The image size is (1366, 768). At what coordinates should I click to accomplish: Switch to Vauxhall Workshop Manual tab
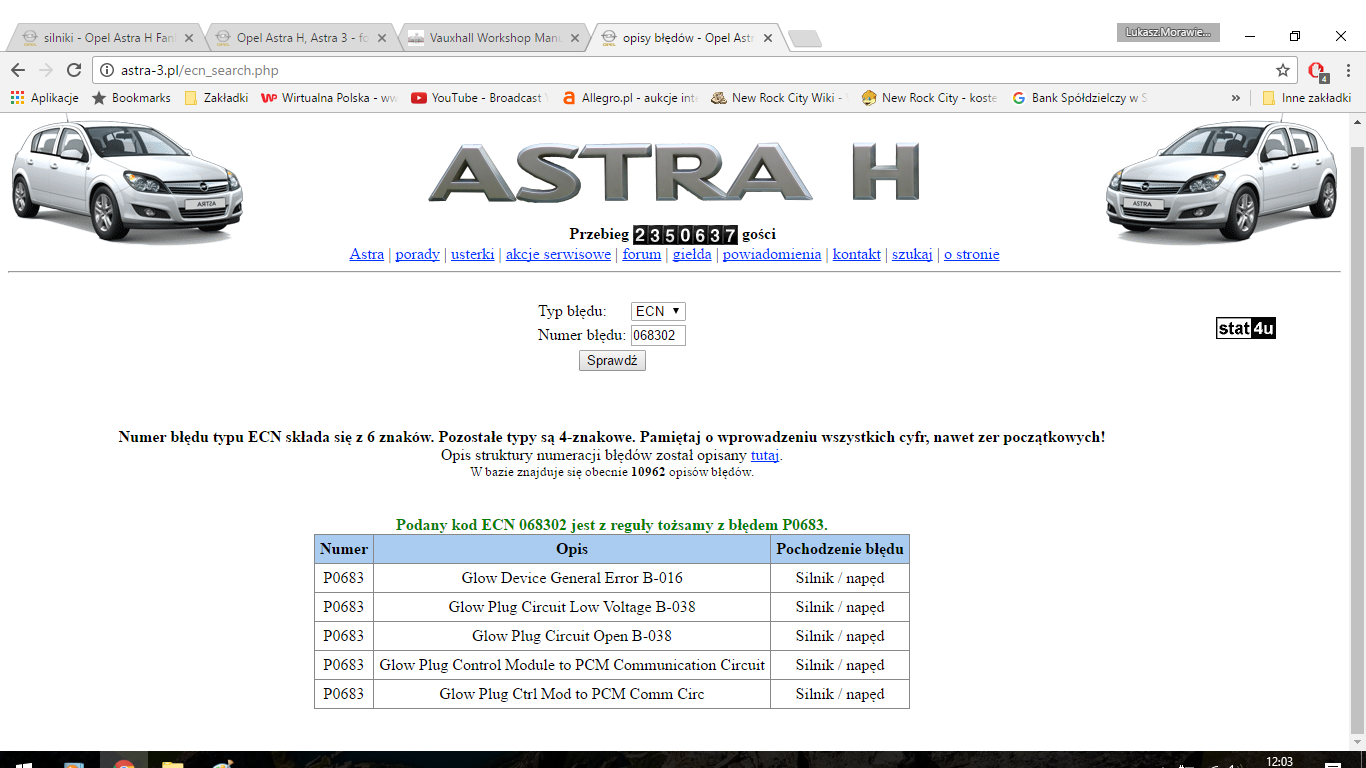(490, 38)
